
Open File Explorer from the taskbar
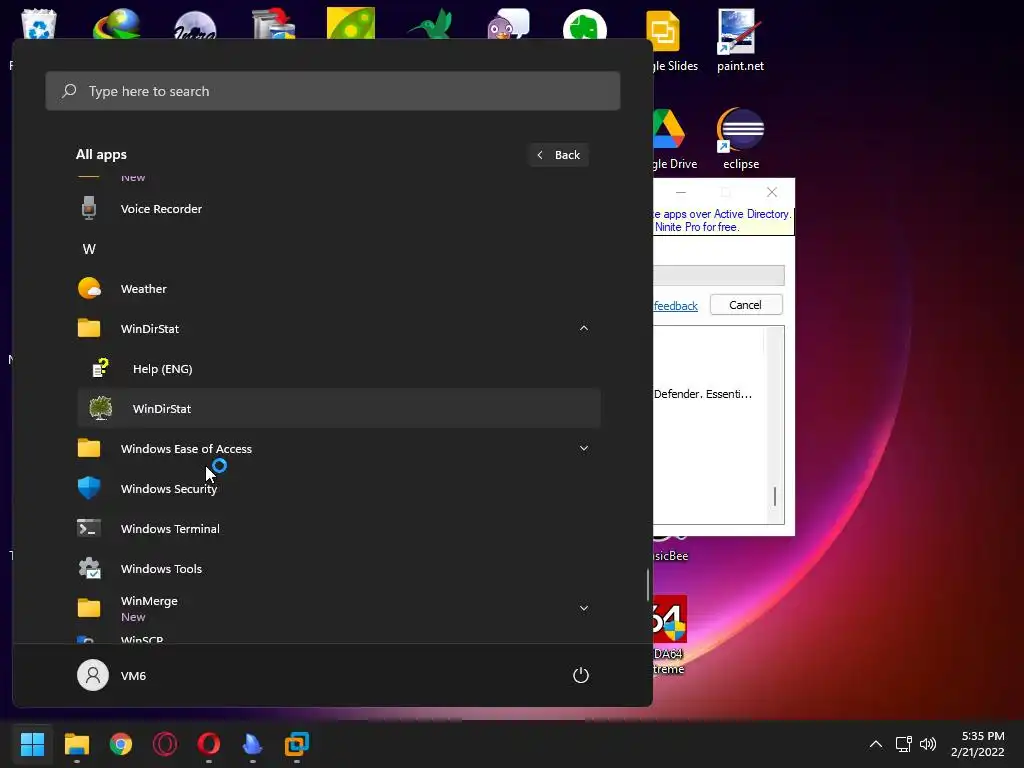tap(76, 744)
